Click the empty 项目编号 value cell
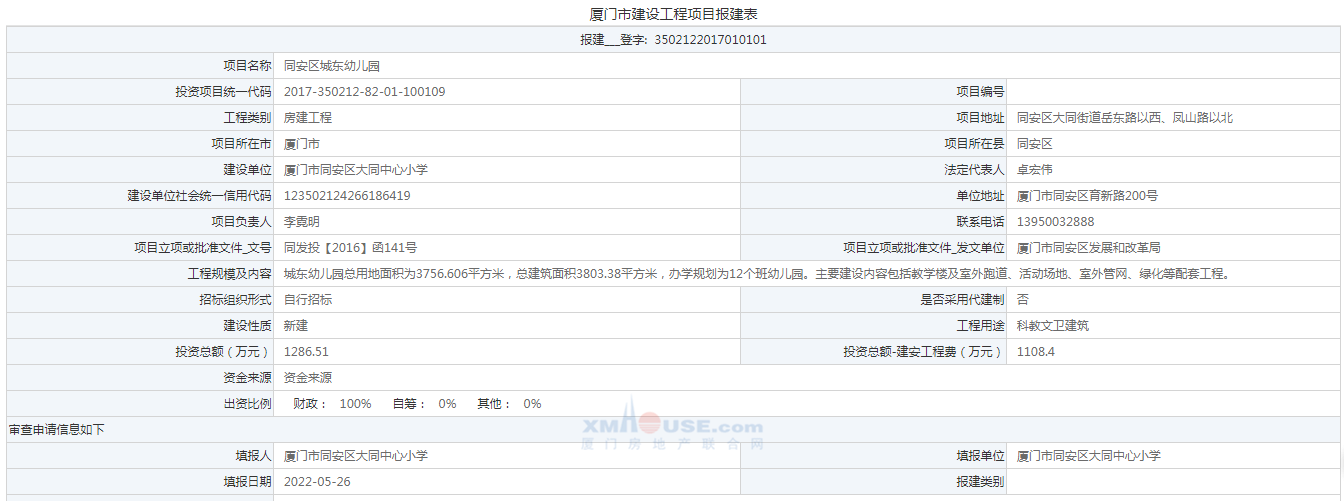The image size is (1344, 501). (x=1172, y=92)
